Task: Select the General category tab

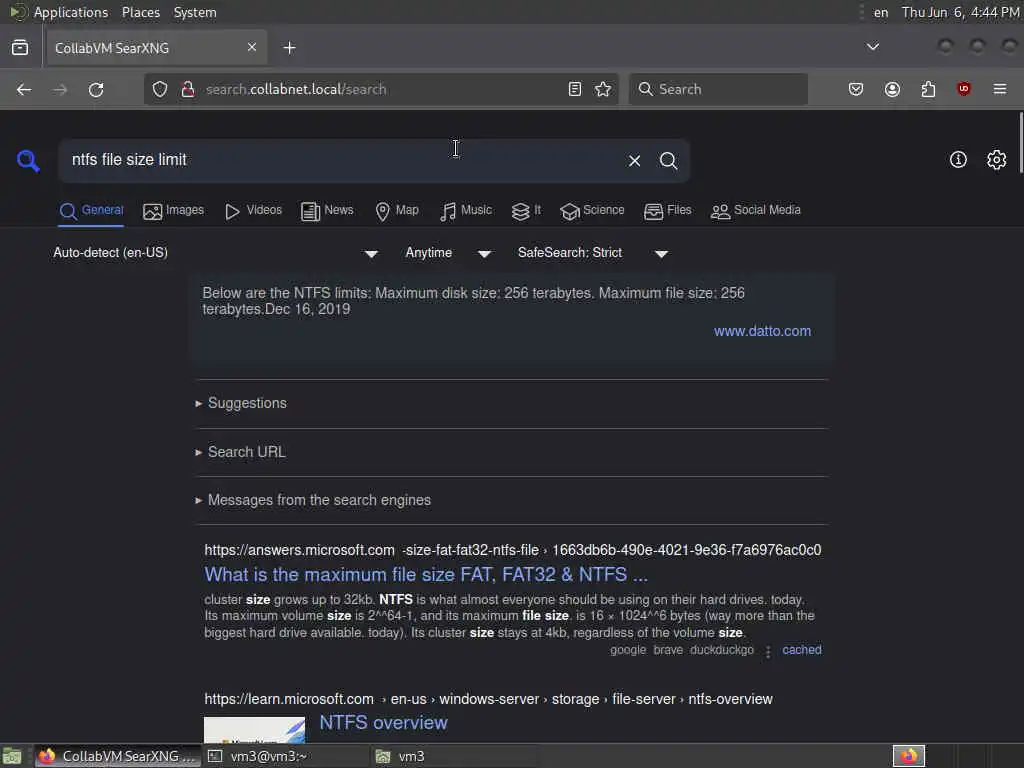Action: coord(91,210)
